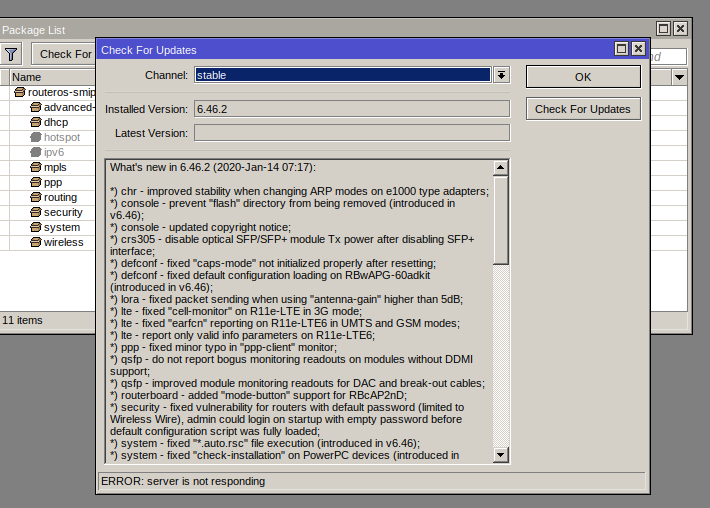Click the advanced package icon
Screen dimensions: 710x508
(36, 107)
